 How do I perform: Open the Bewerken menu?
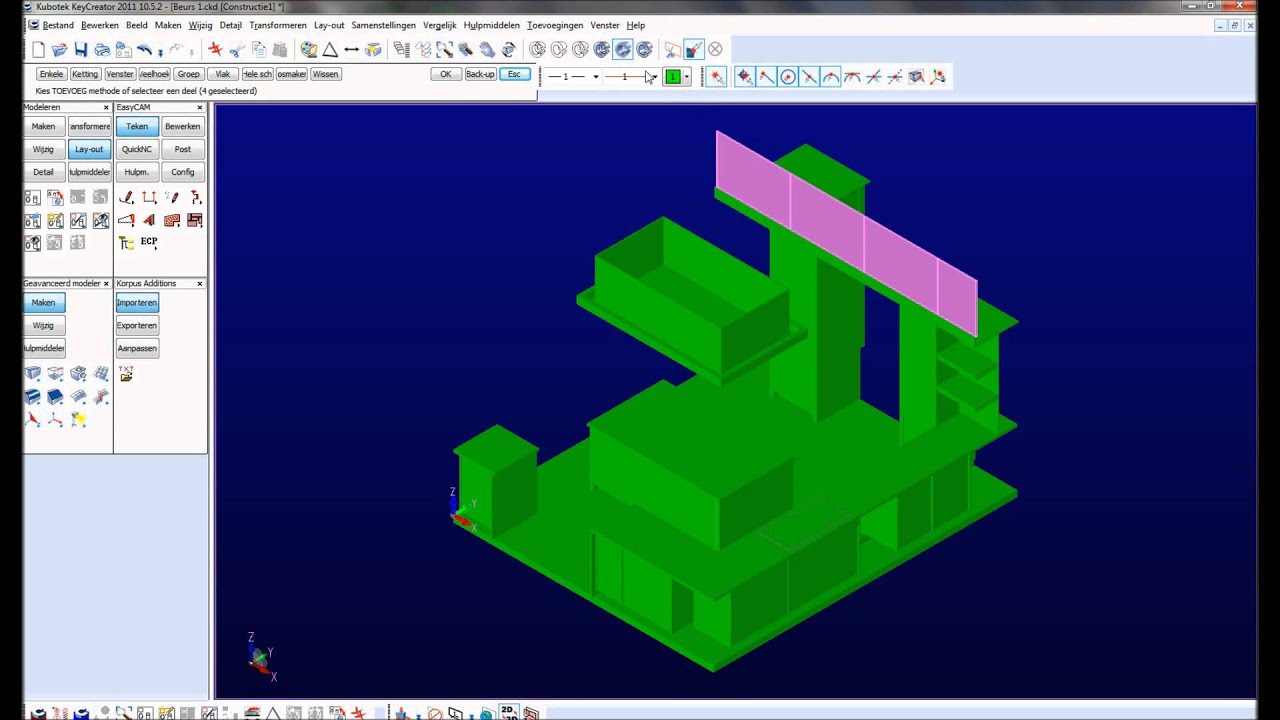[x=100, y=25]
